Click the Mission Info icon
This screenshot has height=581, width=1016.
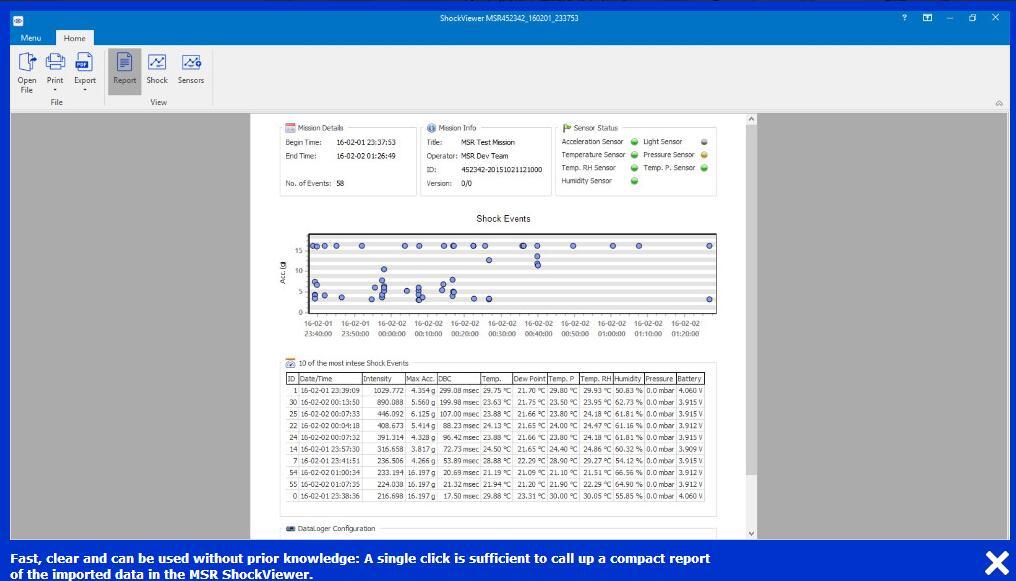point(431,128)
